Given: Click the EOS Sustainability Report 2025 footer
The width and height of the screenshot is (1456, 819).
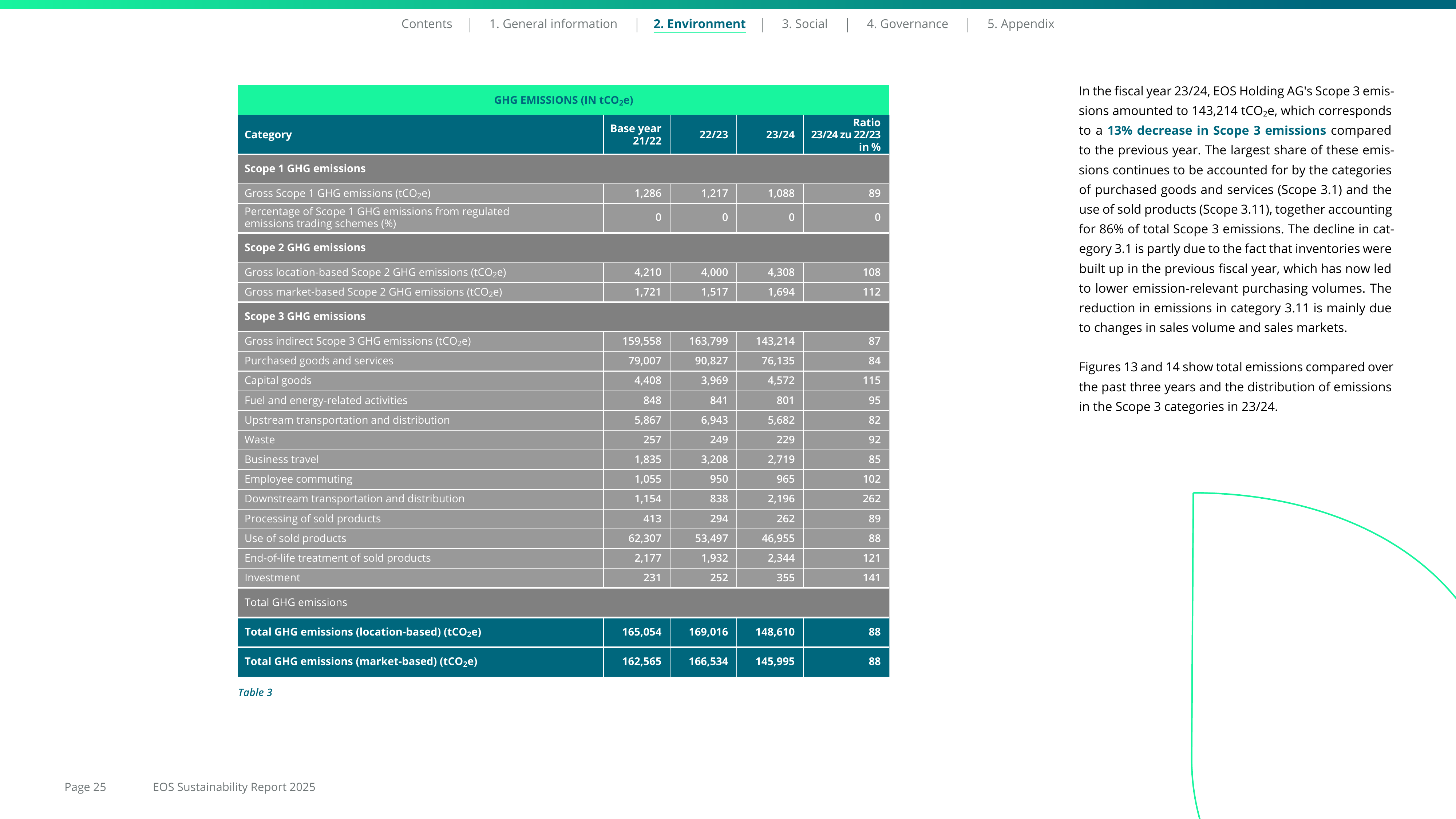Looking at the screenshot, I should (234, 787).
